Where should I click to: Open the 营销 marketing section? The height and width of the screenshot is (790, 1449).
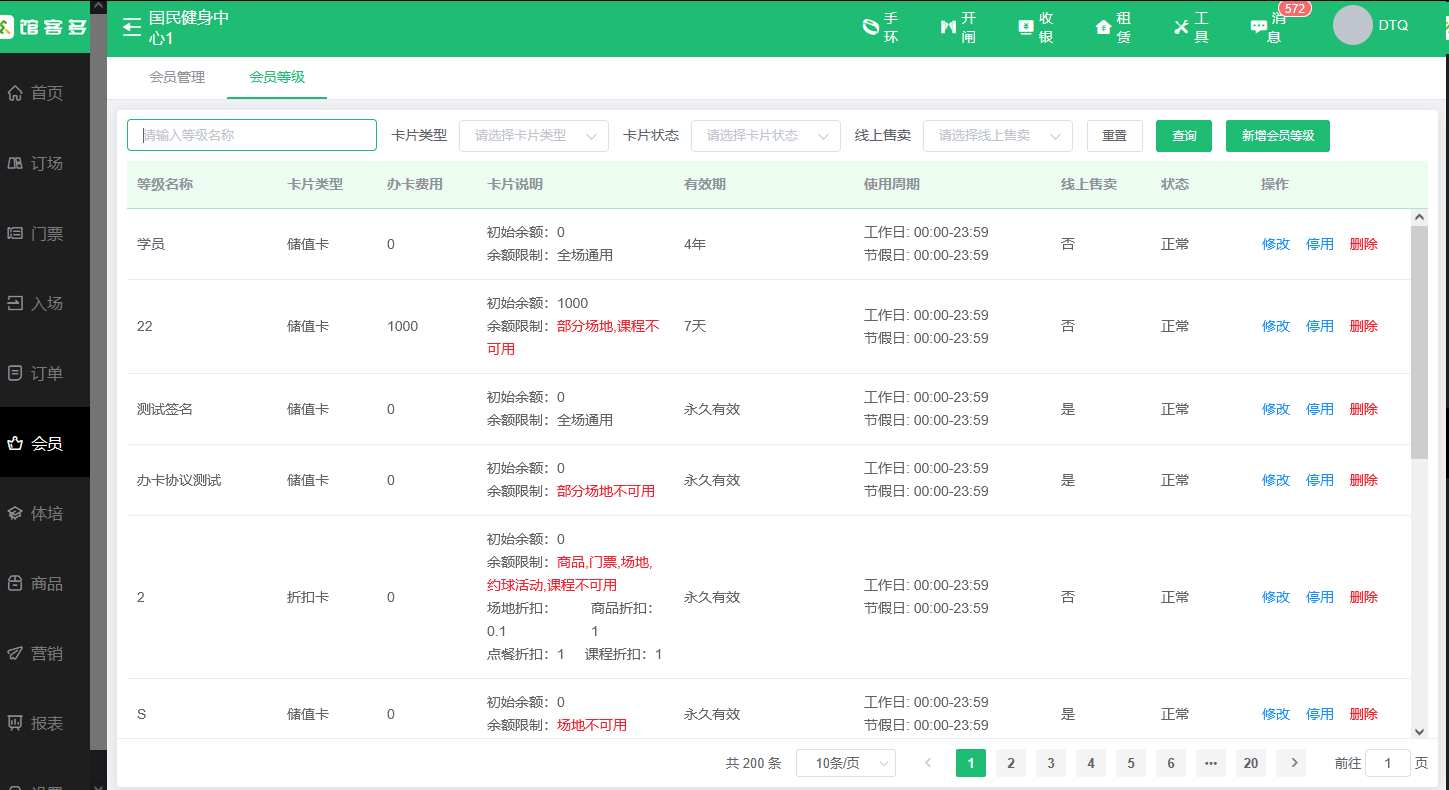pos(45,652)
